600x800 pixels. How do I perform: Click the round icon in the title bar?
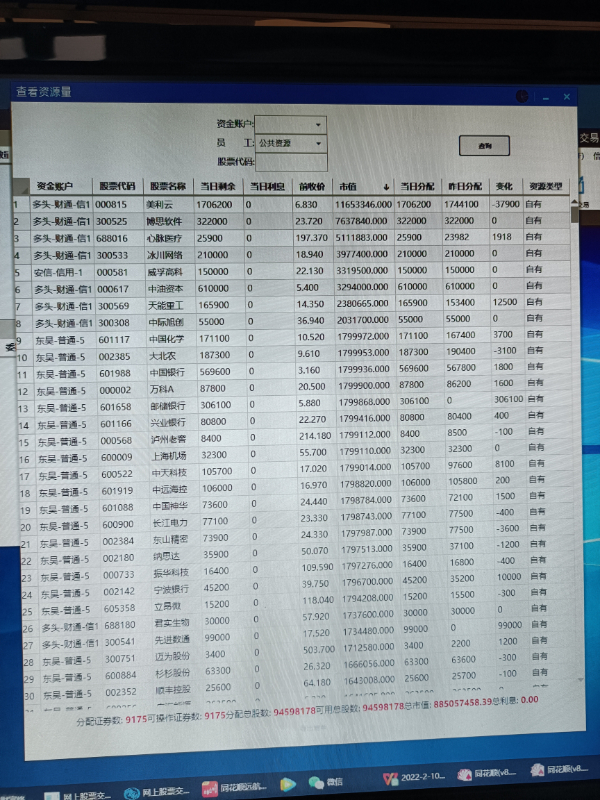(x=522, y=96)
